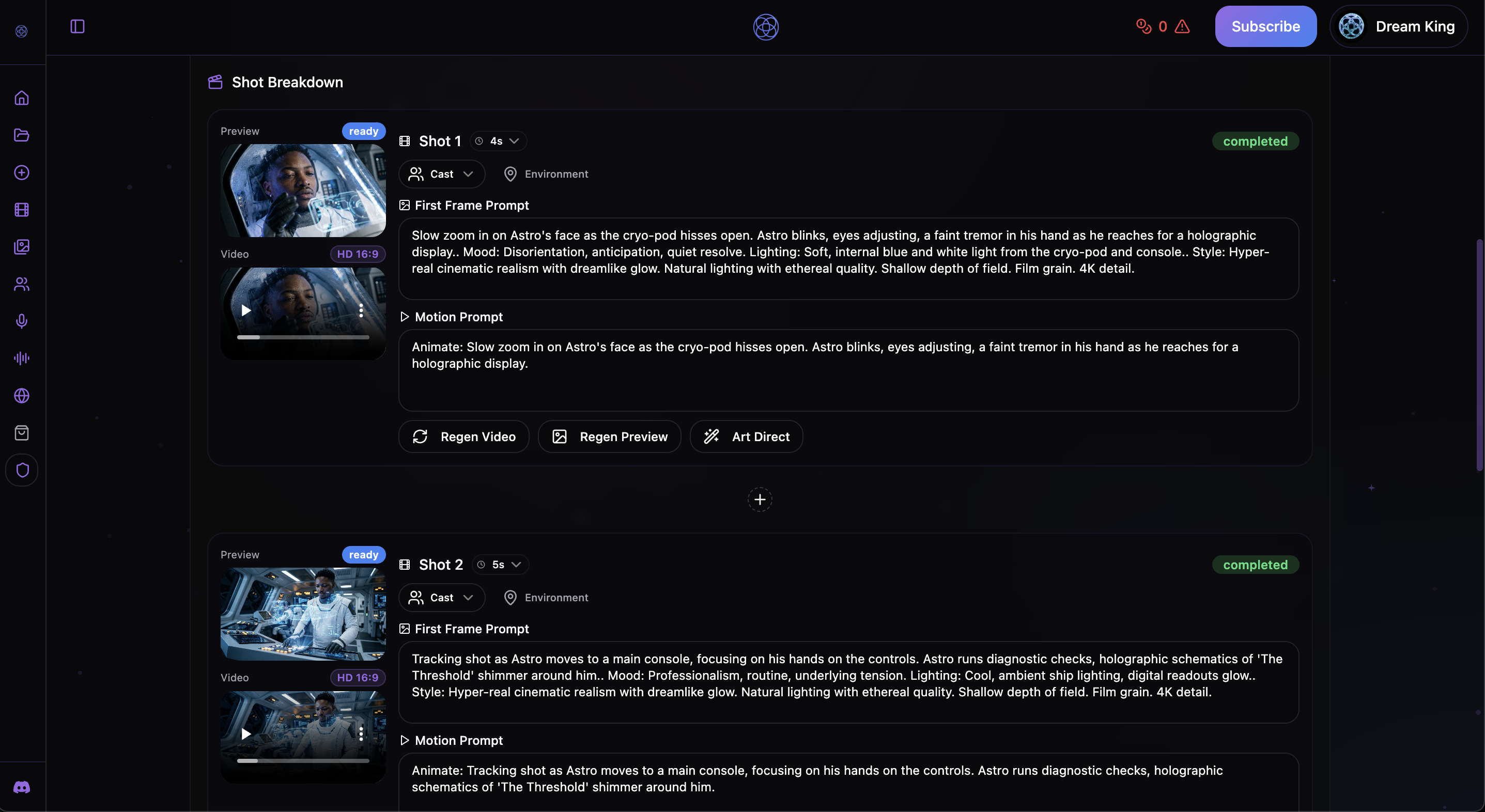Screen dimensions: 1485x812
Task: Seek in Shot 1 video progress bar
Action: point(303,337)
